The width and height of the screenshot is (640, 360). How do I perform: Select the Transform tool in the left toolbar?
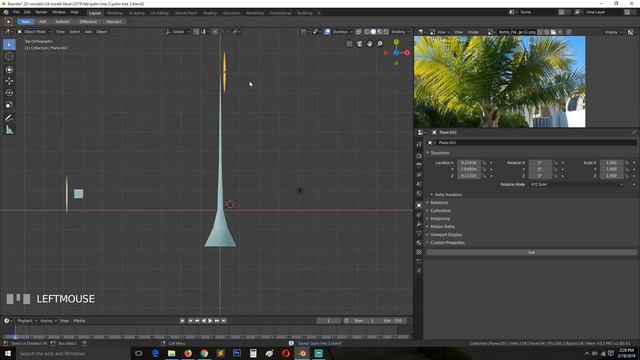tap(9, 69)
